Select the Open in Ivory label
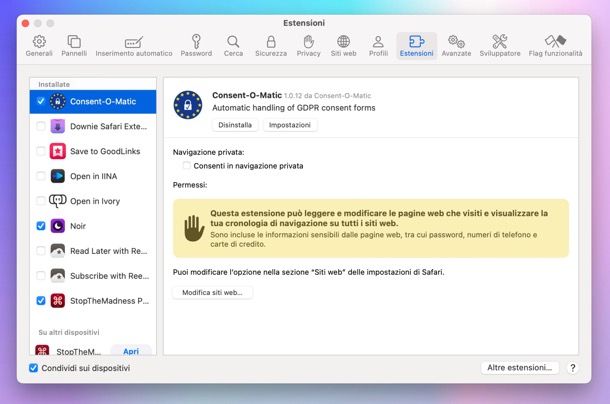 pyautogui.click(x=95, y=201)
